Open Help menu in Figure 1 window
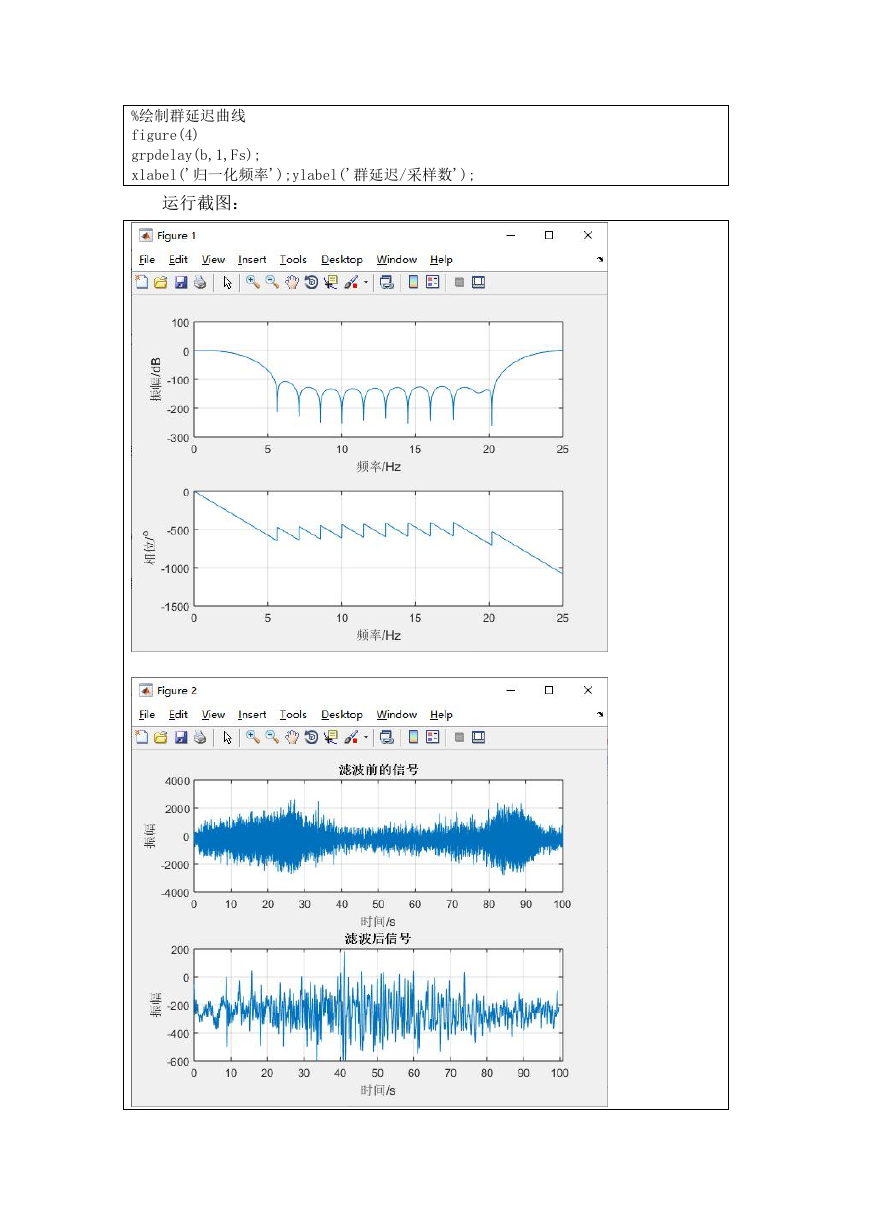Viewport: 869px width, 1228px height. click(x=441, y=260)
